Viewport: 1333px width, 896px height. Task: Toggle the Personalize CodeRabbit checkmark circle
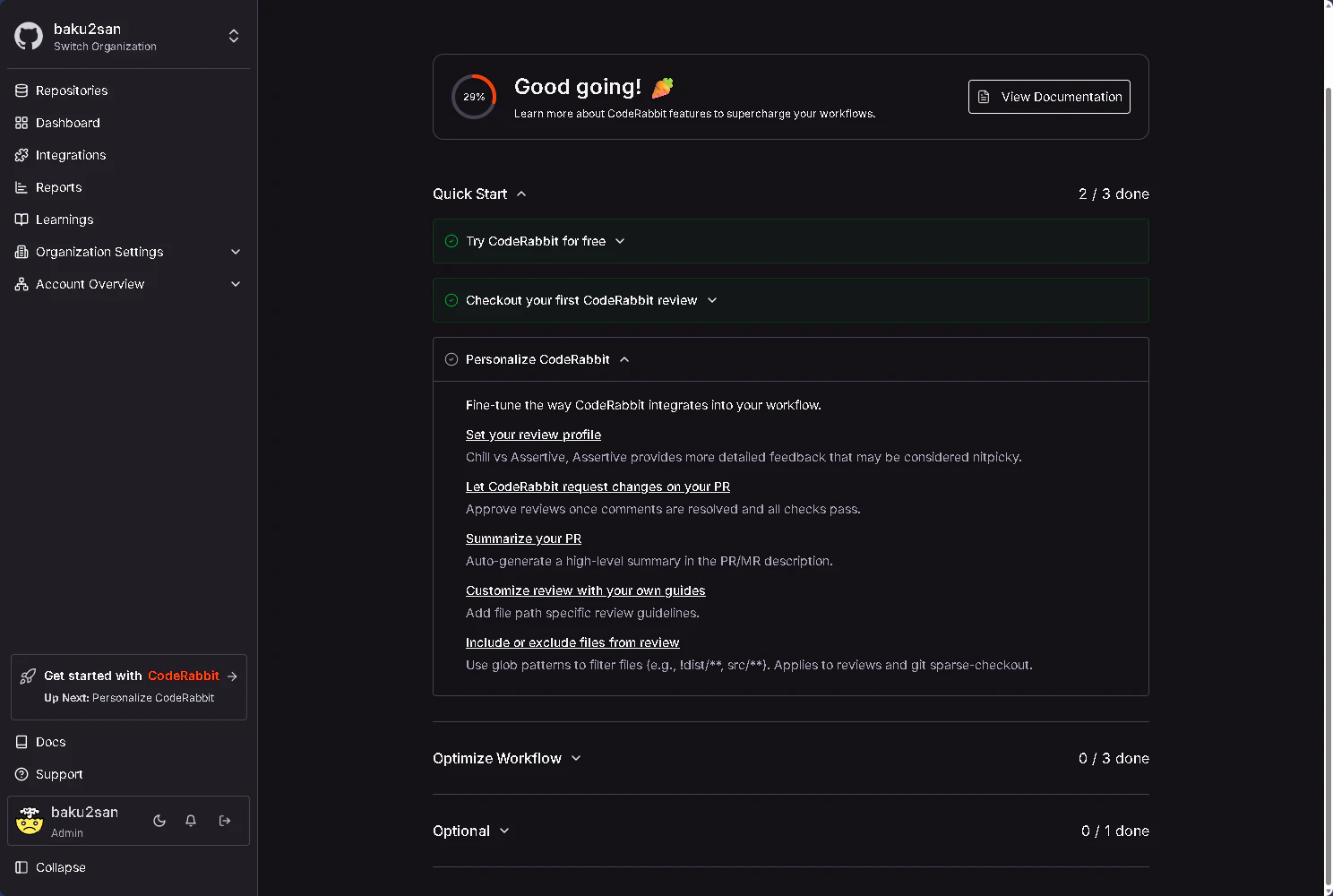click(x=451, y=359)
